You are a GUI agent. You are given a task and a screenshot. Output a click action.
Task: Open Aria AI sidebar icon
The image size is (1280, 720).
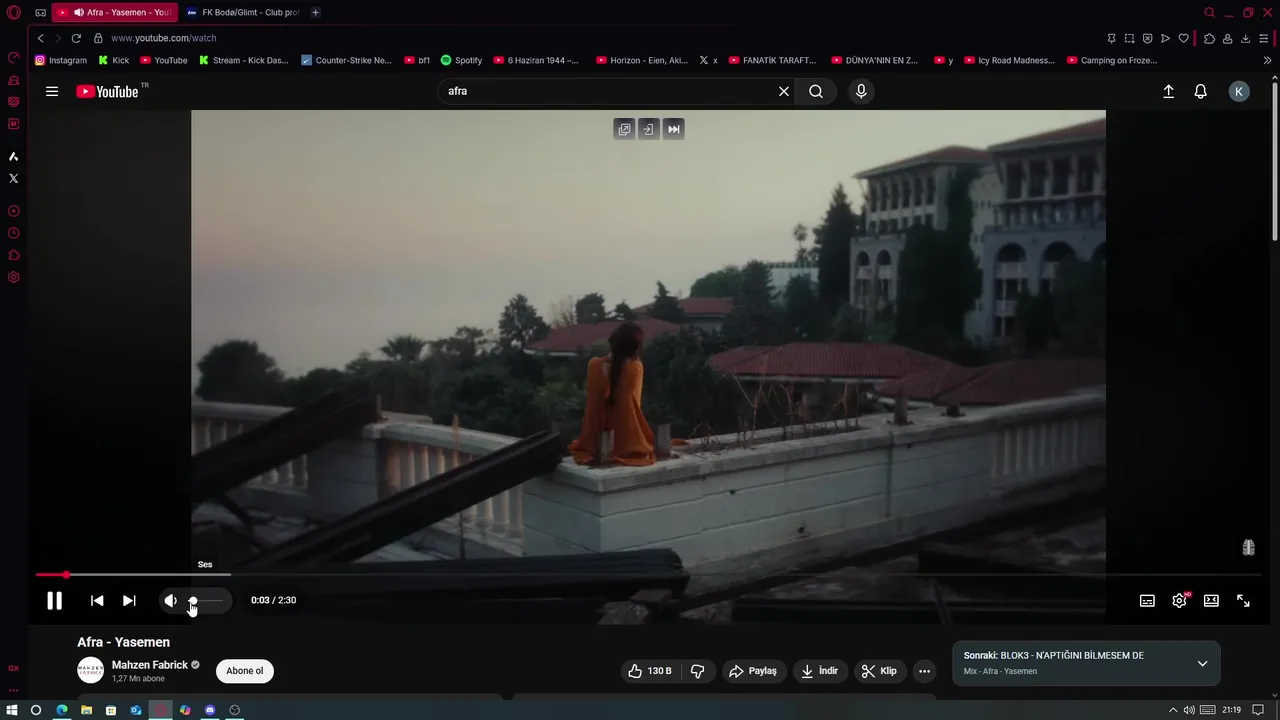click(14, 156)
